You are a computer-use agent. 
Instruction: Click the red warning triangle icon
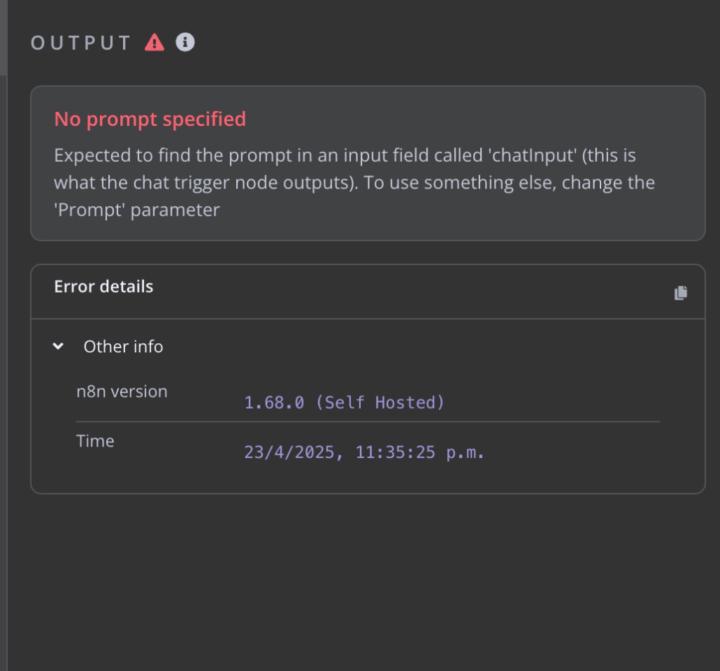click(x=154, y=42)
